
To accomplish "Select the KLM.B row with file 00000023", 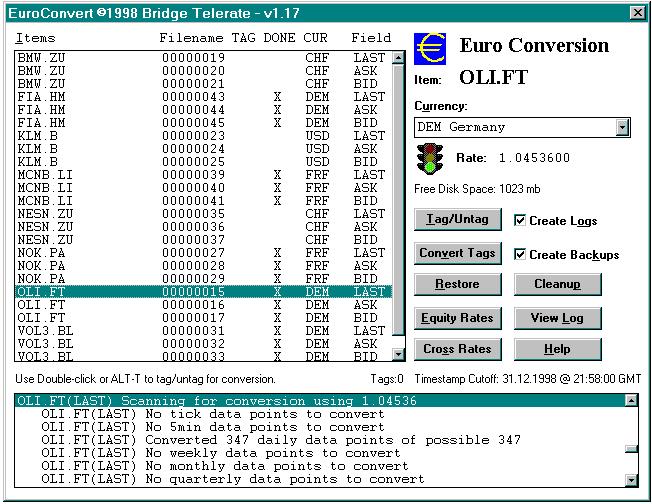I will click(x=200, y=136).
